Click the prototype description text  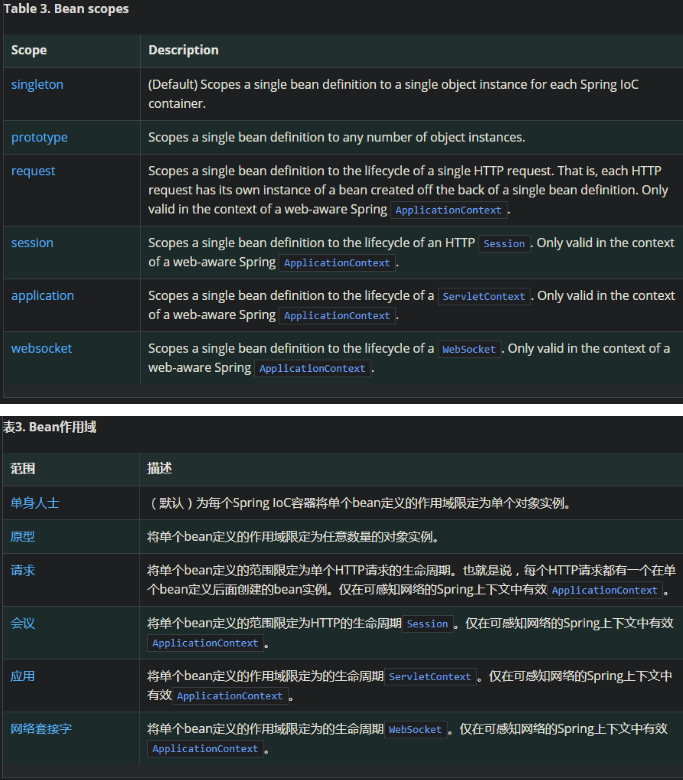click(336, 137)
